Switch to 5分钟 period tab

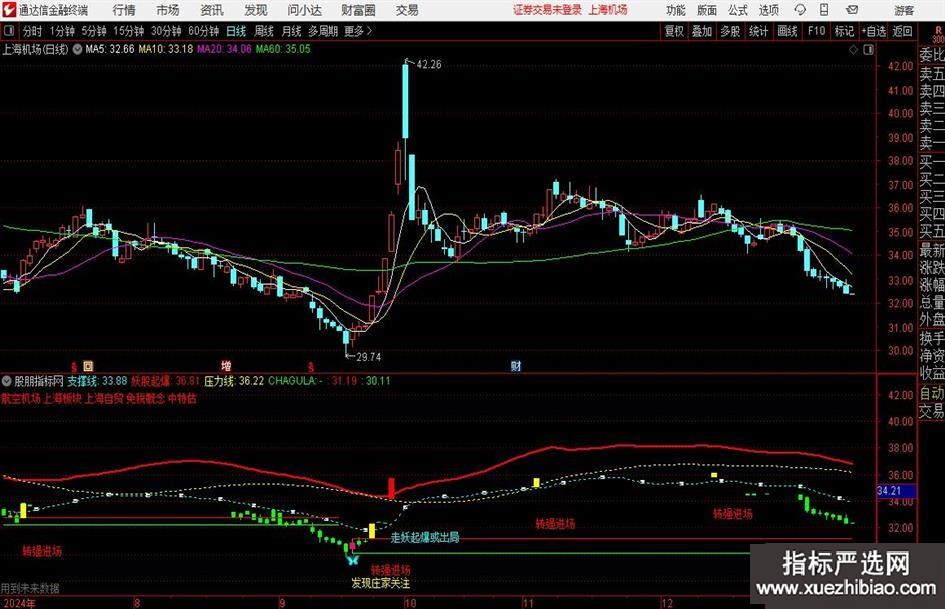click(93, 31)
